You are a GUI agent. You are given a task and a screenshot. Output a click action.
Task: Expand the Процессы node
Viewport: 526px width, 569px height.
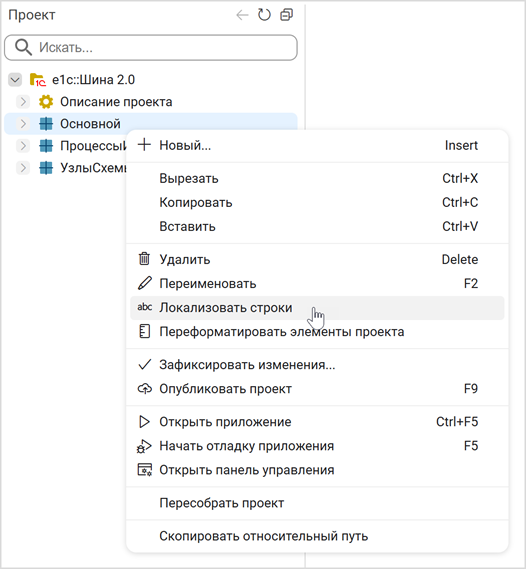[x=23, y=146]
